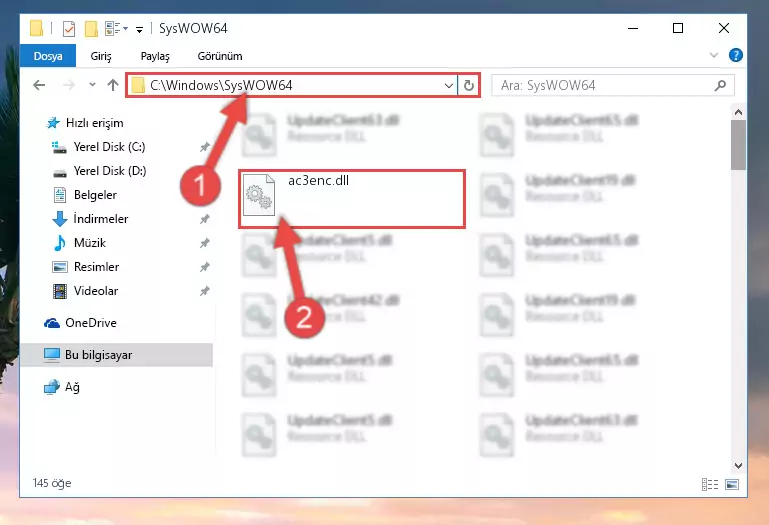This screenshot has width=769, height=525.
Task: Click the address bar showing C:\Windows\SysWOW64
Action: [292, 85]
